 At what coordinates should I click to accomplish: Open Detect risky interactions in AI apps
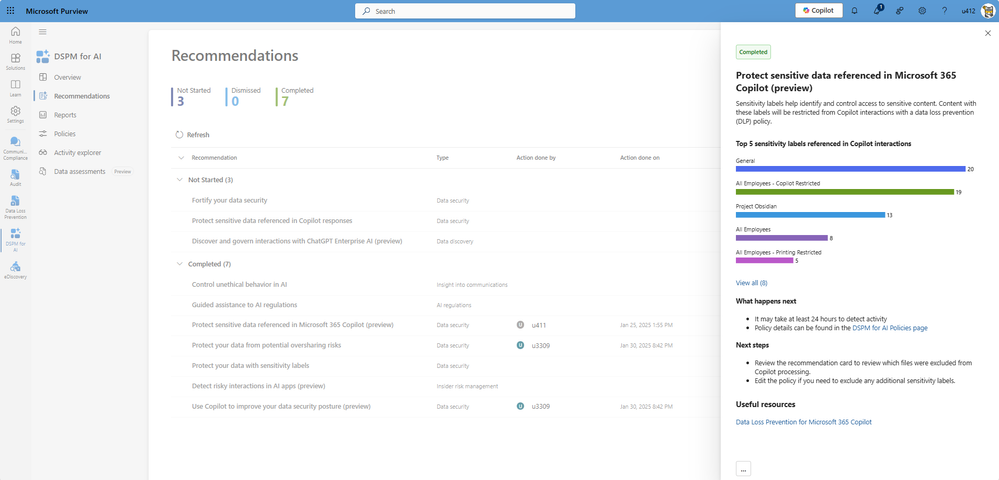(x=259, y=386)
